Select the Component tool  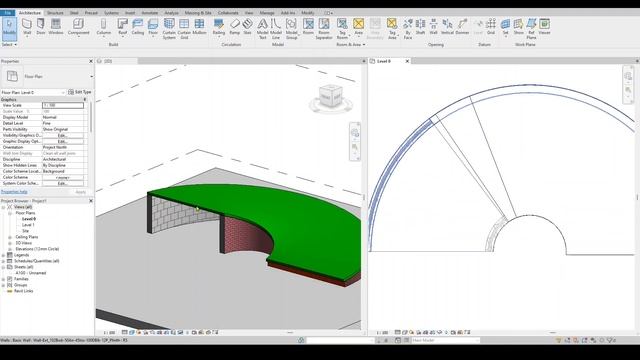78,27
